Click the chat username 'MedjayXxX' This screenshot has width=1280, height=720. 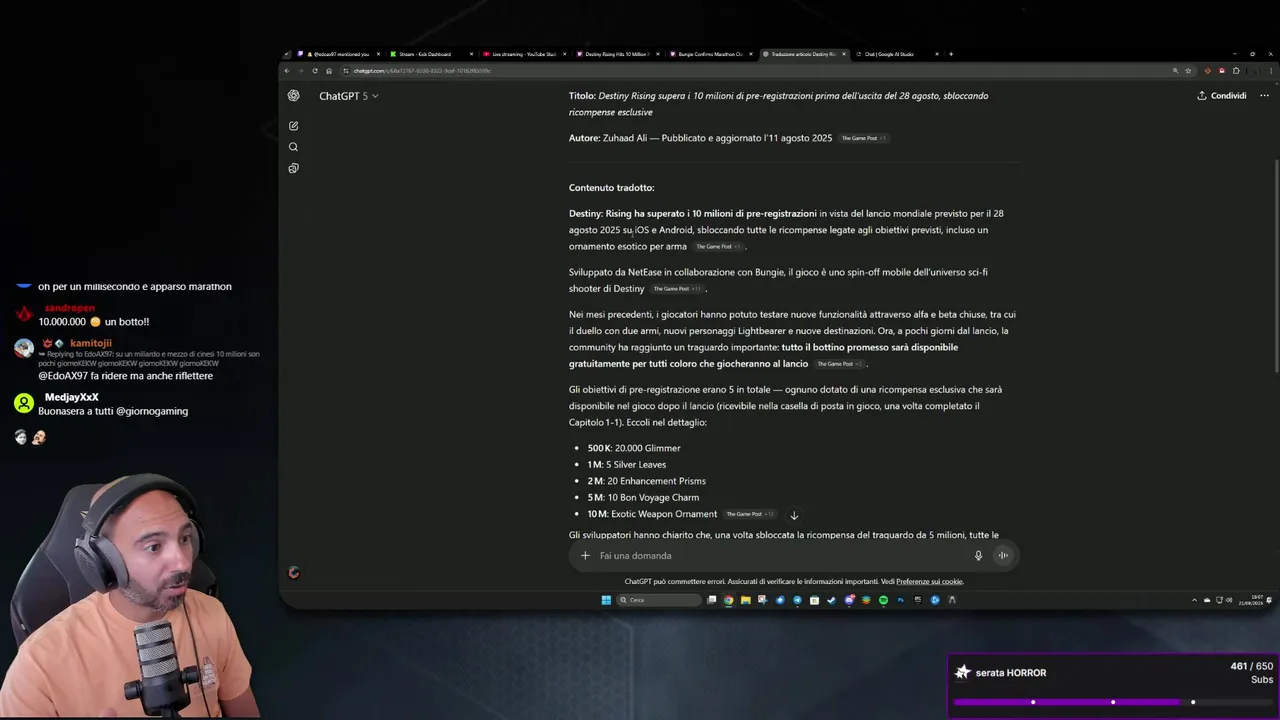pyautogui.click(x=71, y=397)
